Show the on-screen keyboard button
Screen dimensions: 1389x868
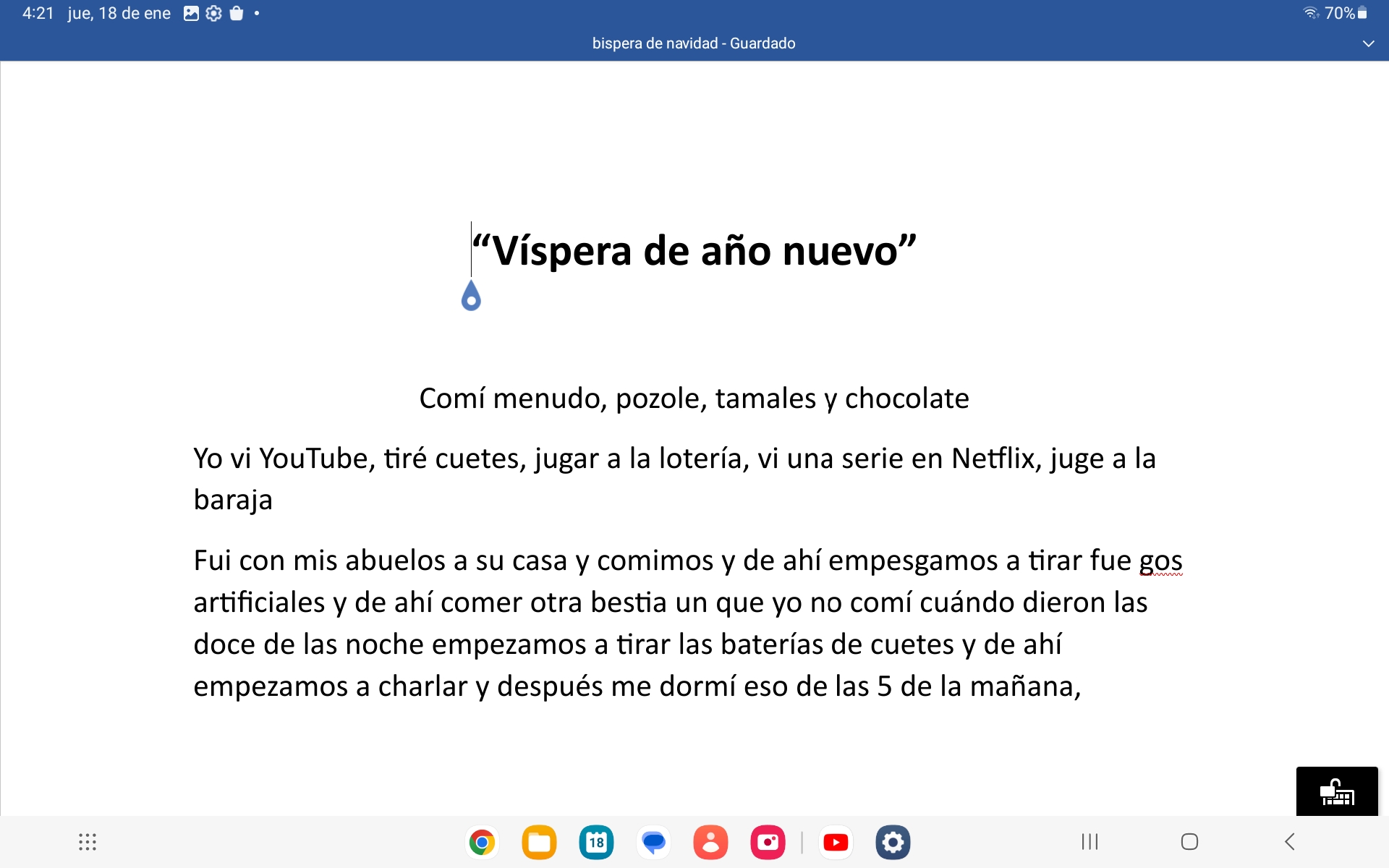click(1336, 792)
